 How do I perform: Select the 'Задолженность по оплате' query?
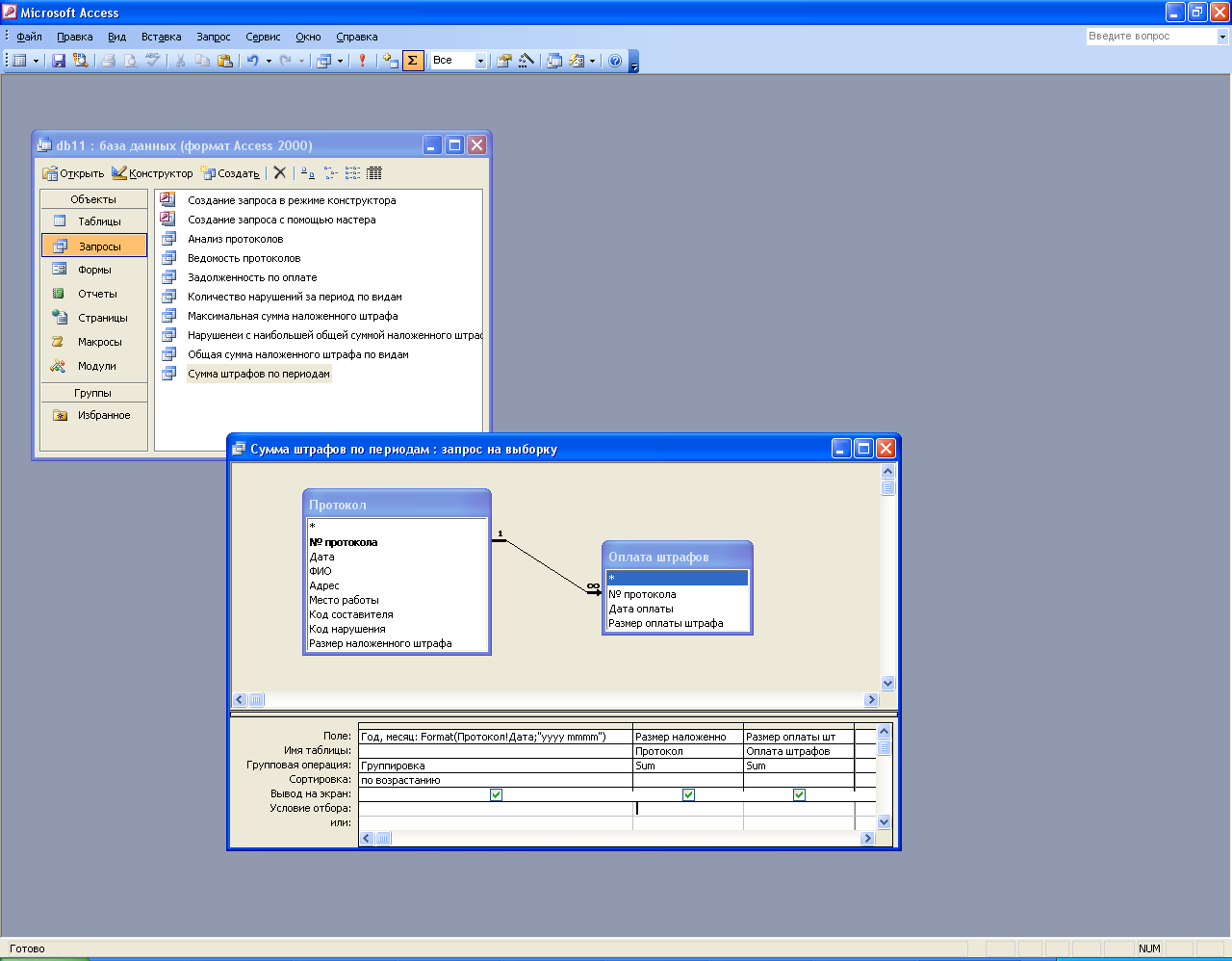point(252,277)
